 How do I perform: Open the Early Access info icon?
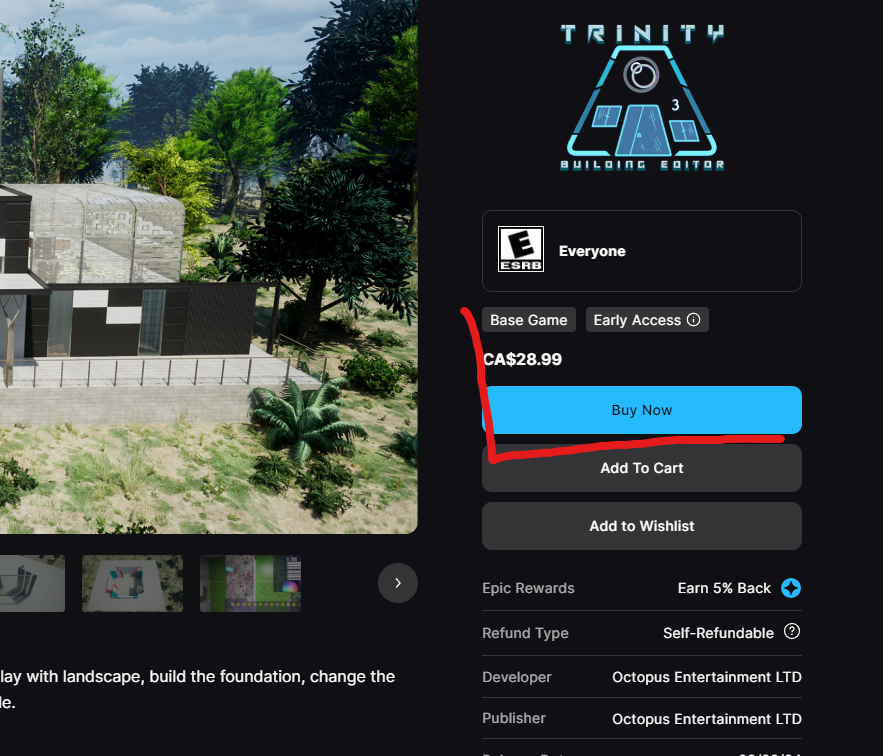pyautogui.click(x=694, y=319)
